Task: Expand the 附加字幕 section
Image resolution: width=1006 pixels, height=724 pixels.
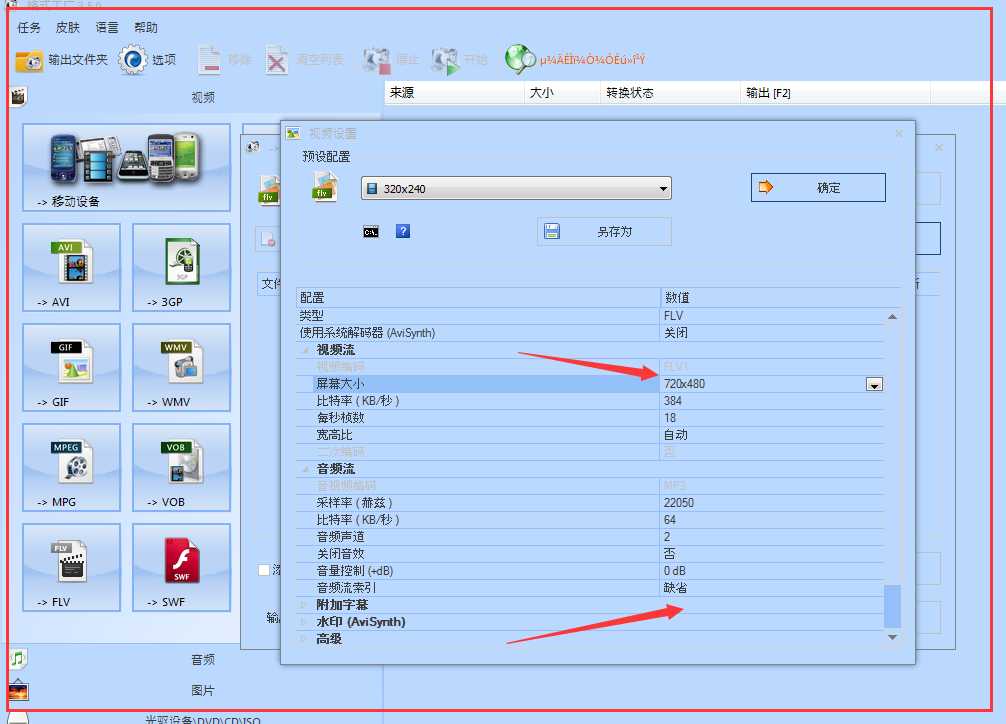Action: (304, 605)
